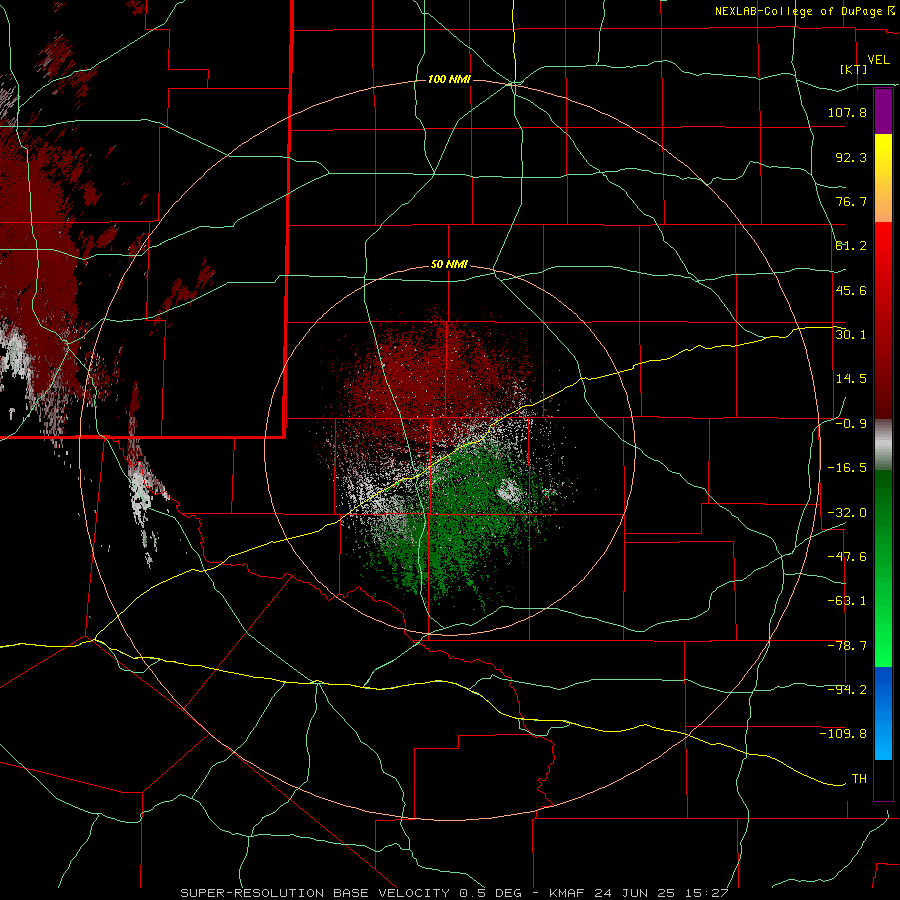Pick the blue segment of color bar

pos(883,713)
